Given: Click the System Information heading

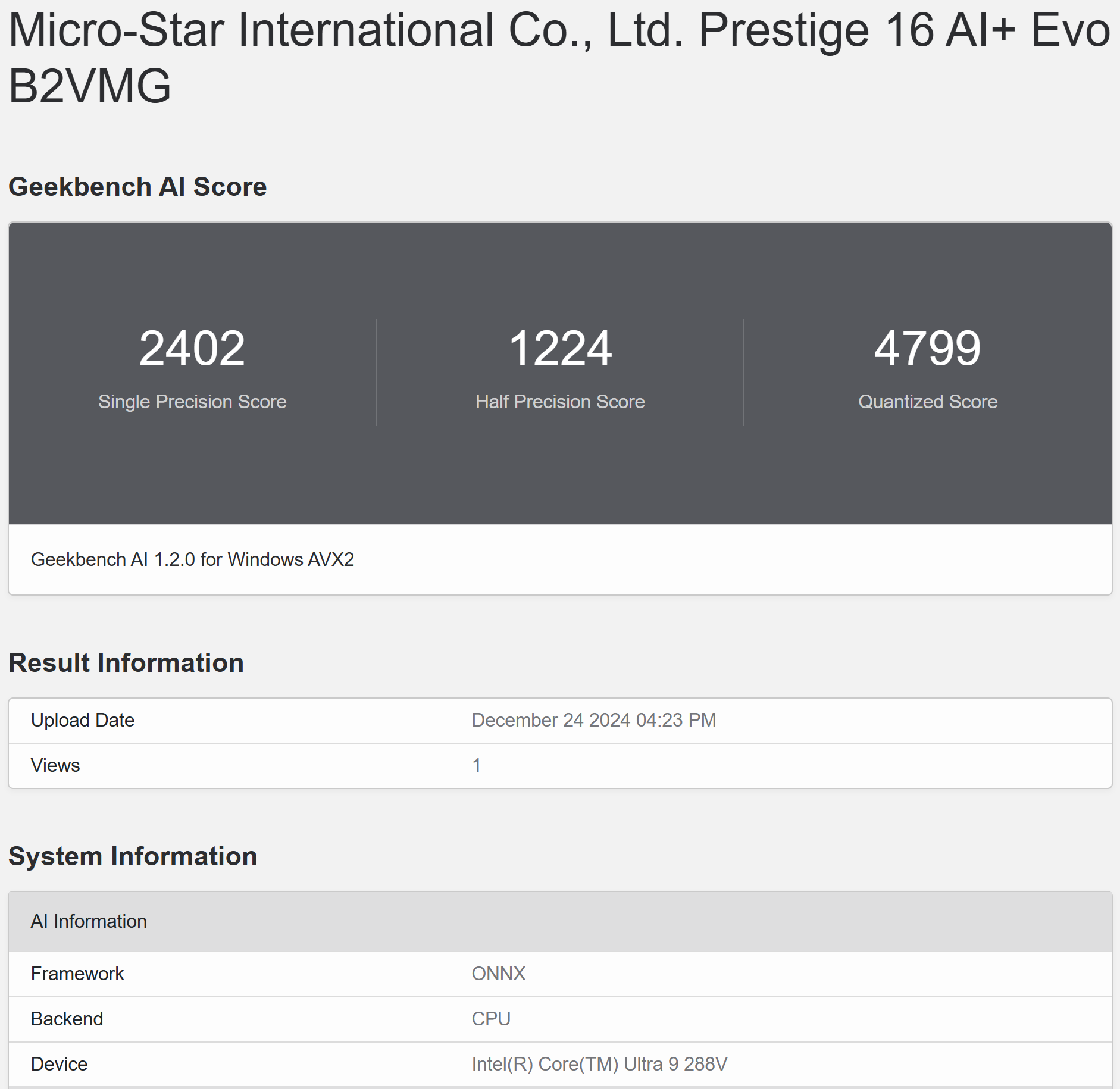Looking at the screenshot, I should pos(133,856).
